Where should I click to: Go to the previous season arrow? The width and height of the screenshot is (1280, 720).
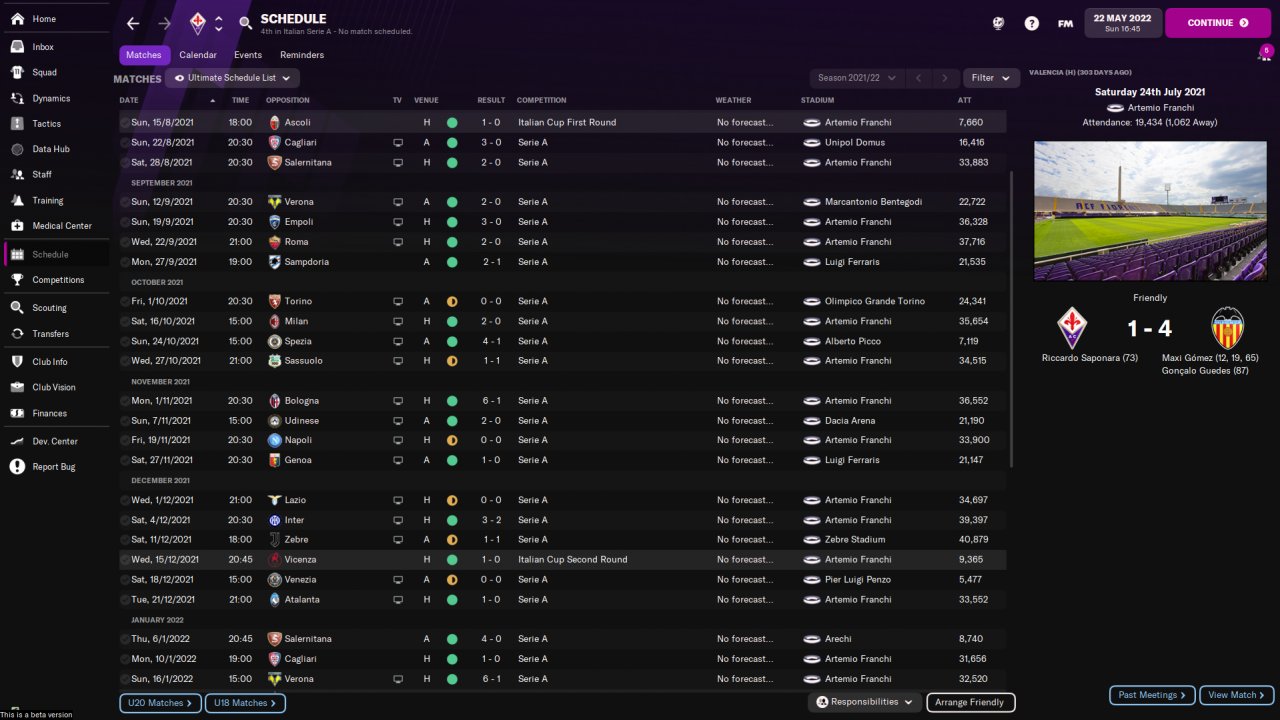point(917,78)
